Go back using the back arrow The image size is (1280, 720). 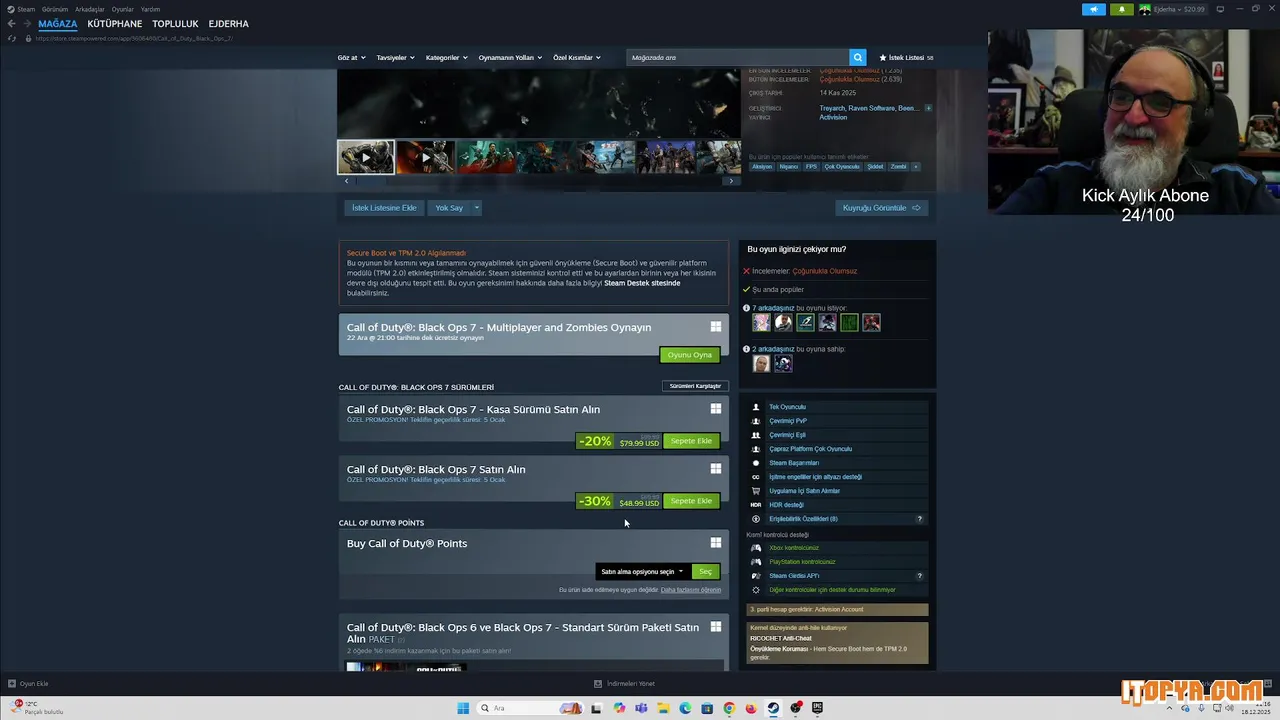pos(12,24)
